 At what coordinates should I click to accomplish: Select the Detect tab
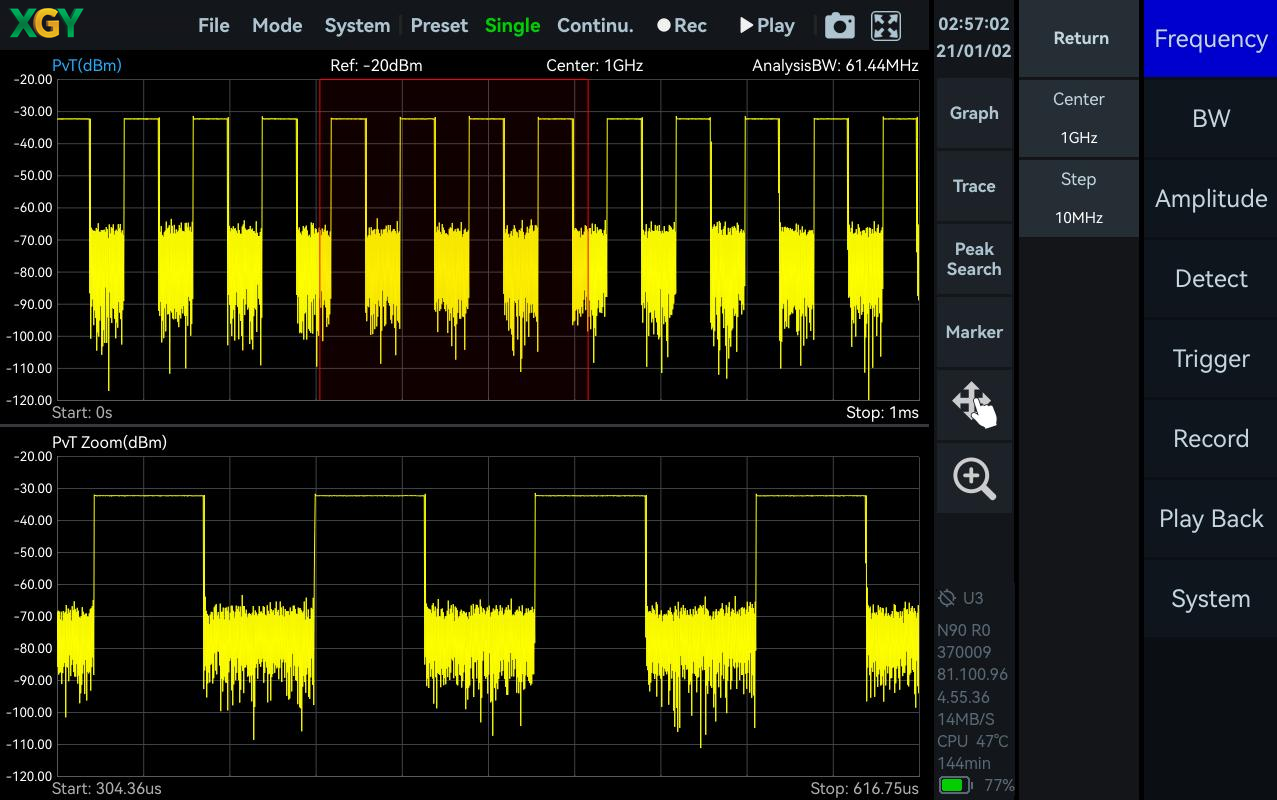1211,279
